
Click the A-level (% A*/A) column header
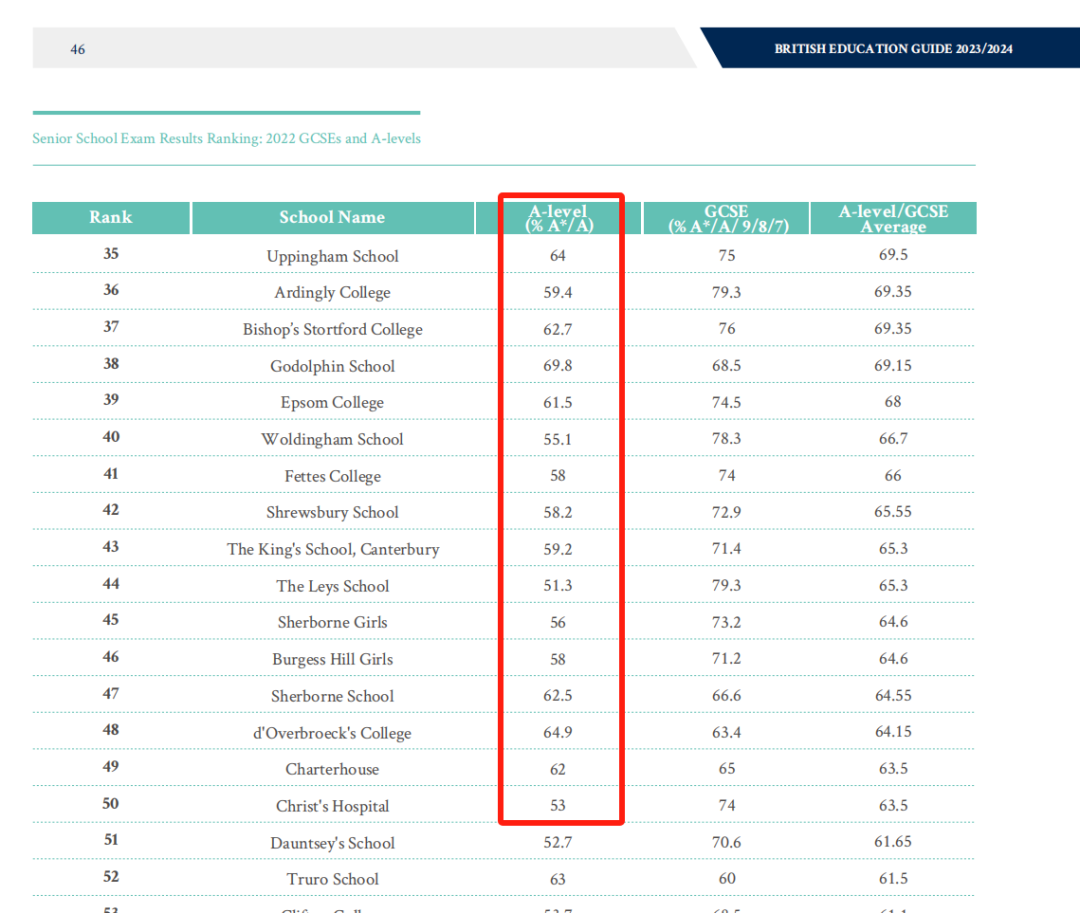click(x=559, y=218)
